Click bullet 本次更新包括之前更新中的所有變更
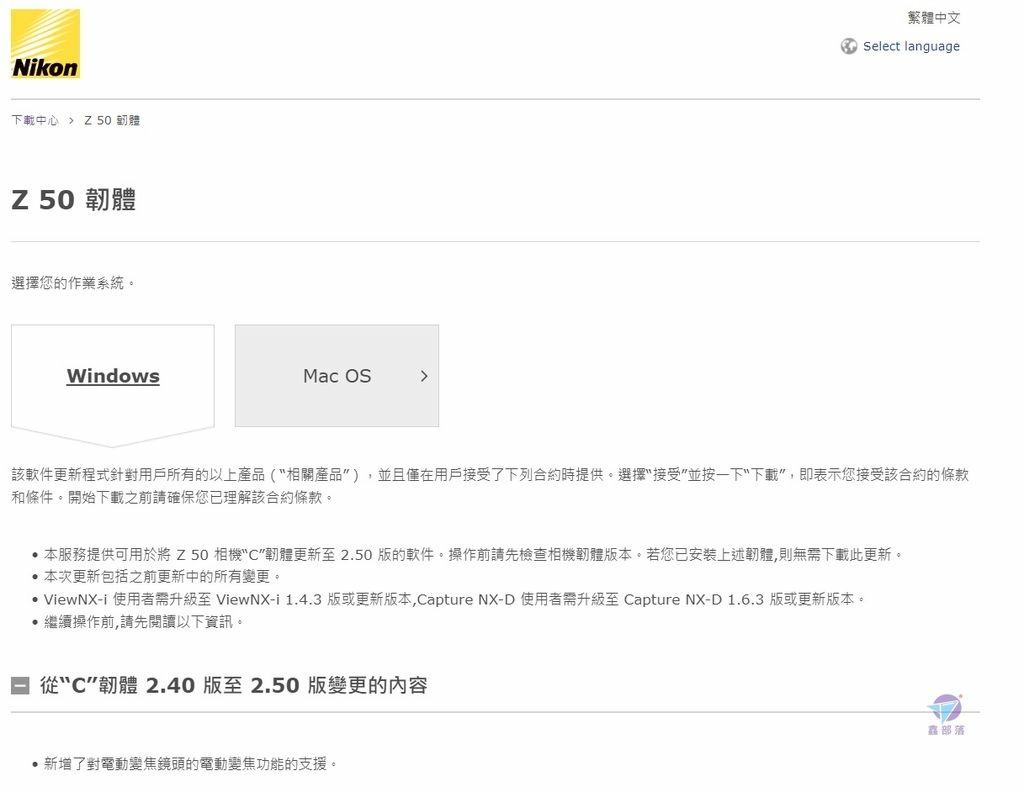Image resolution: width=1024 pixels, height=792 pixels. tap(163, 577)
